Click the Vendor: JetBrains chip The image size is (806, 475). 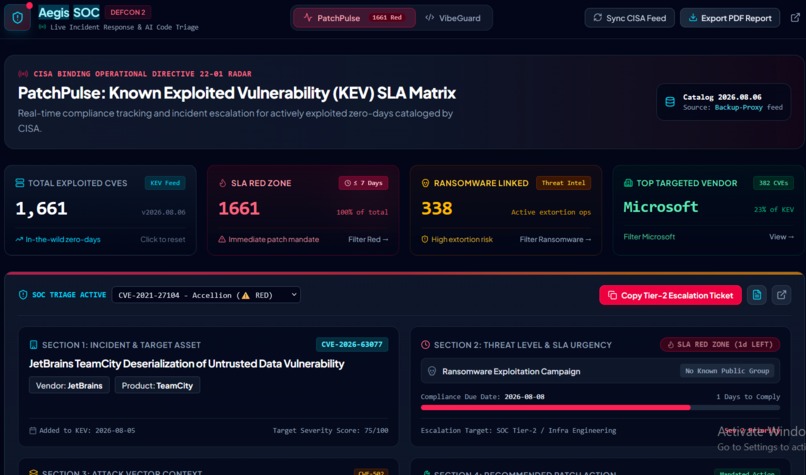point(69,386)
